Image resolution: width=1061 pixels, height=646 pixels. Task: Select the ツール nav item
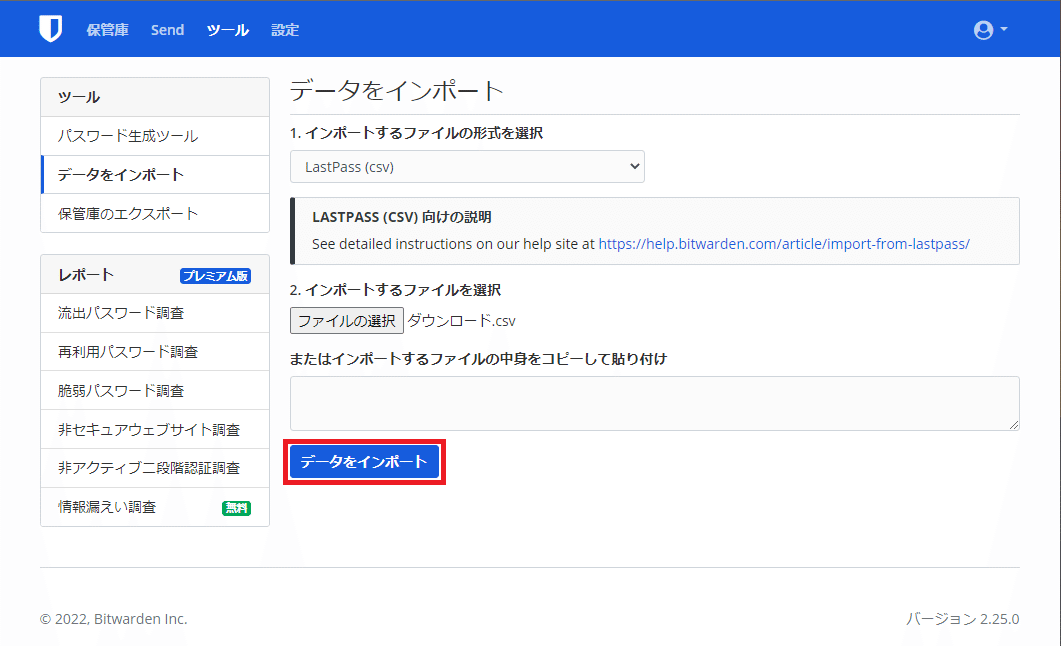point(228,30)
